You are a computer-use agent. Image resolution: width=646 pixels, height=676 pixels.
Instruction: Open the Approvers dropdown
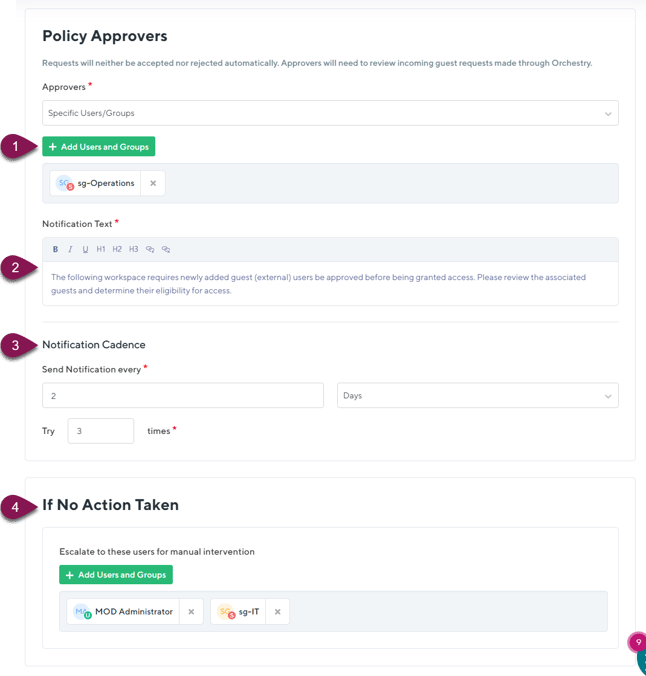pyautogui.click(x=330, y=113)
